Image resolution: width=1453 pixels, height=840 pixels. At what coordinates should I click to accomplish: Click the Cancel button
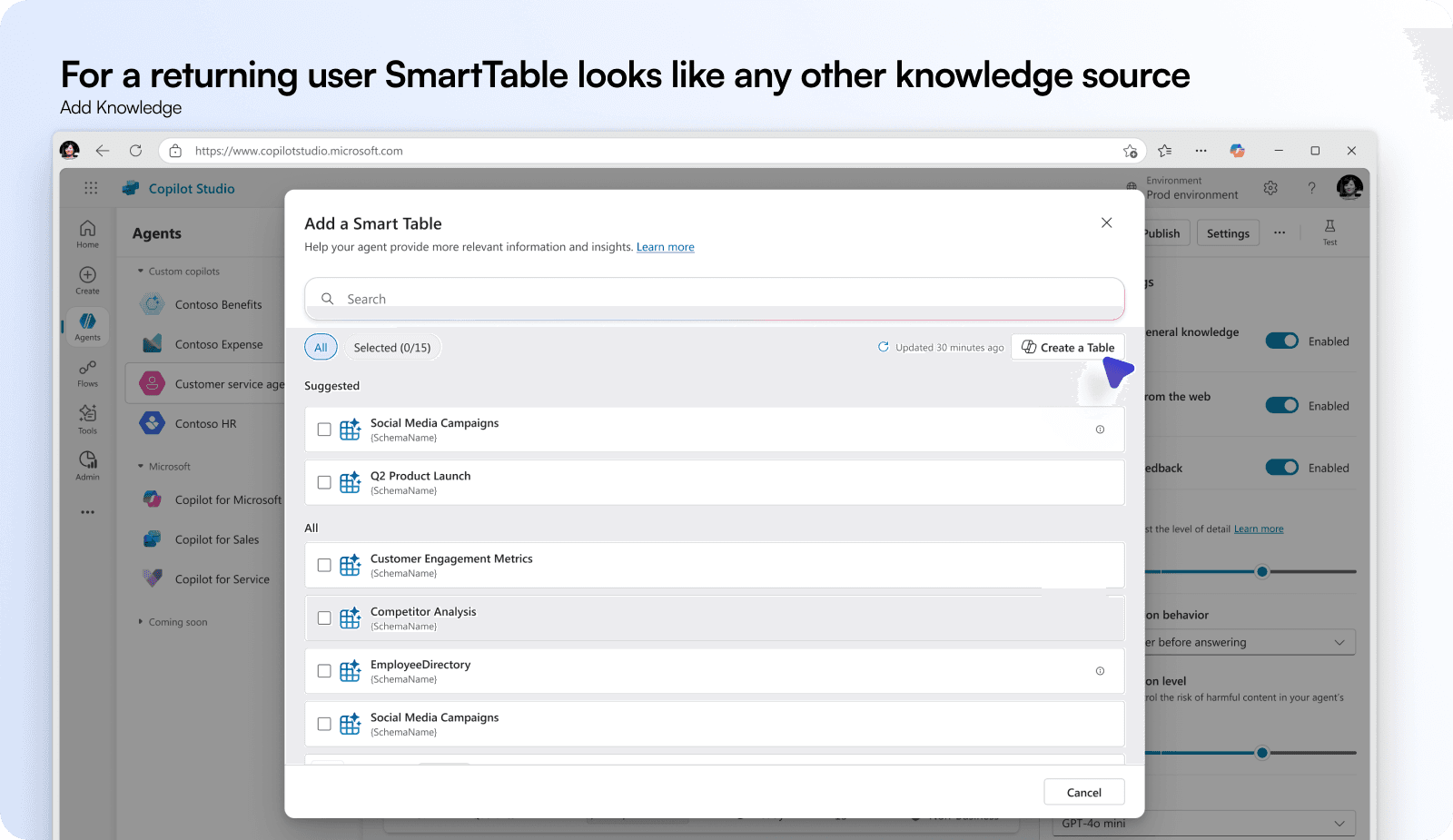[x=1083, y=792]
